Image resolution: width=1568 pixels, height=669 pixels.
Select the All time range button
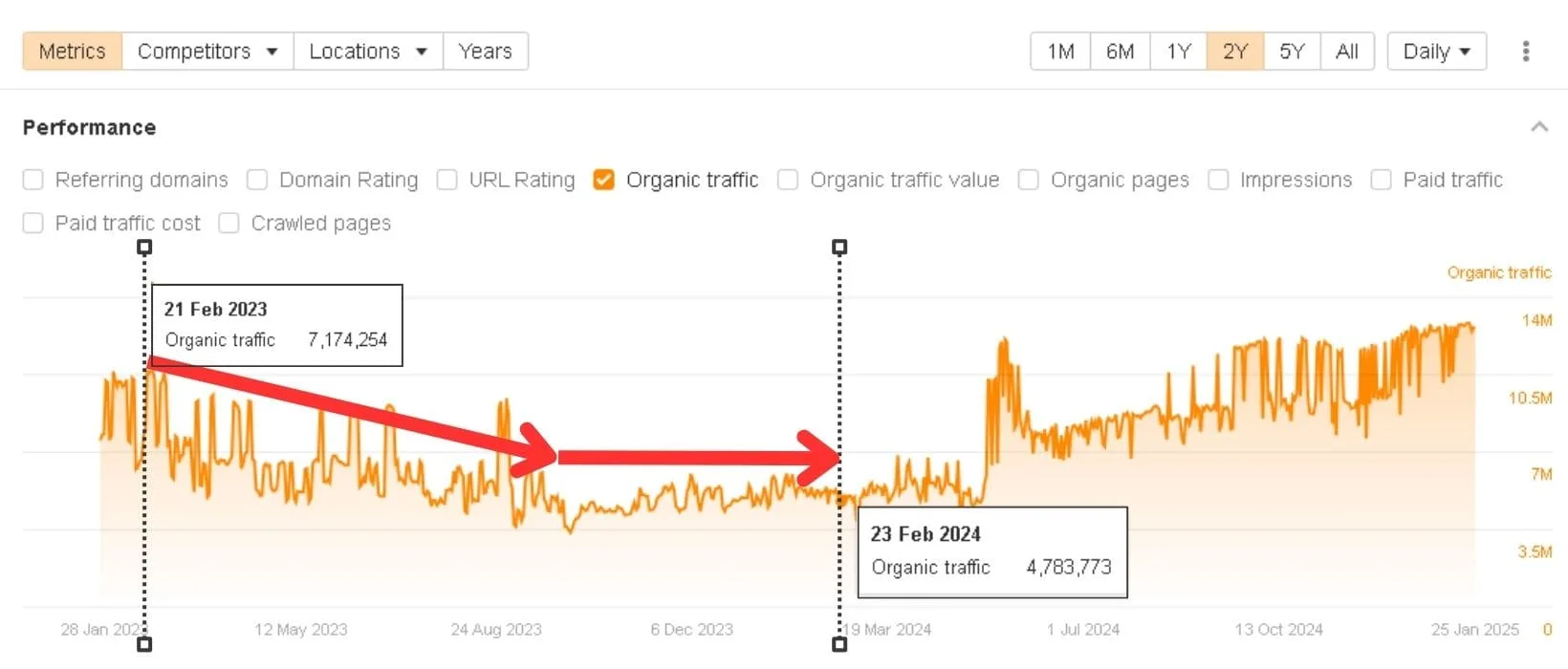coord(1346,52)
